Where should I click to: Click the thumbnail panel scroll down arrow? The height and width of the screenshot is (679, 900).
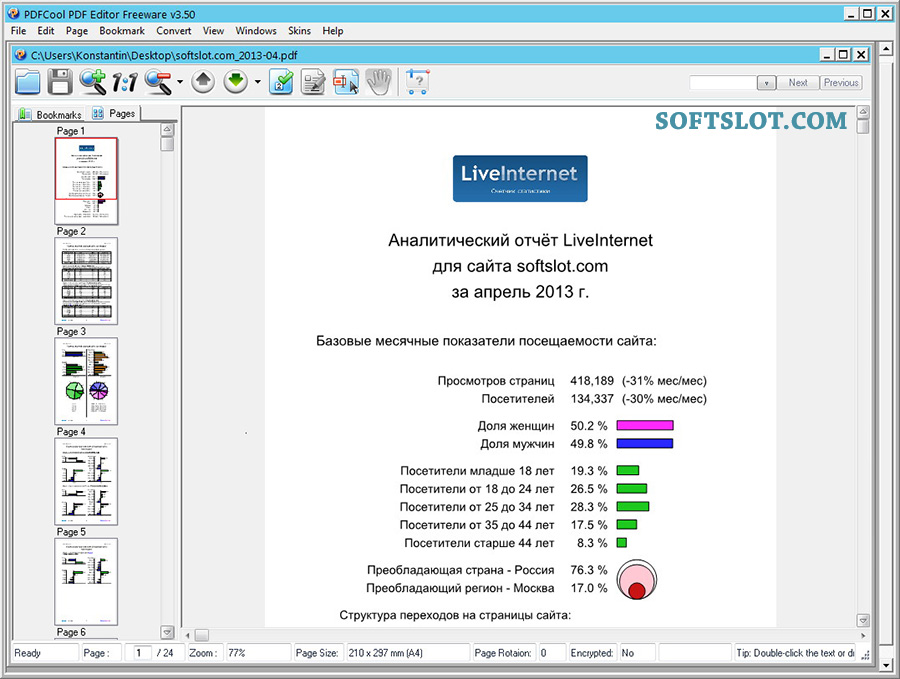[x=167, y=632]
